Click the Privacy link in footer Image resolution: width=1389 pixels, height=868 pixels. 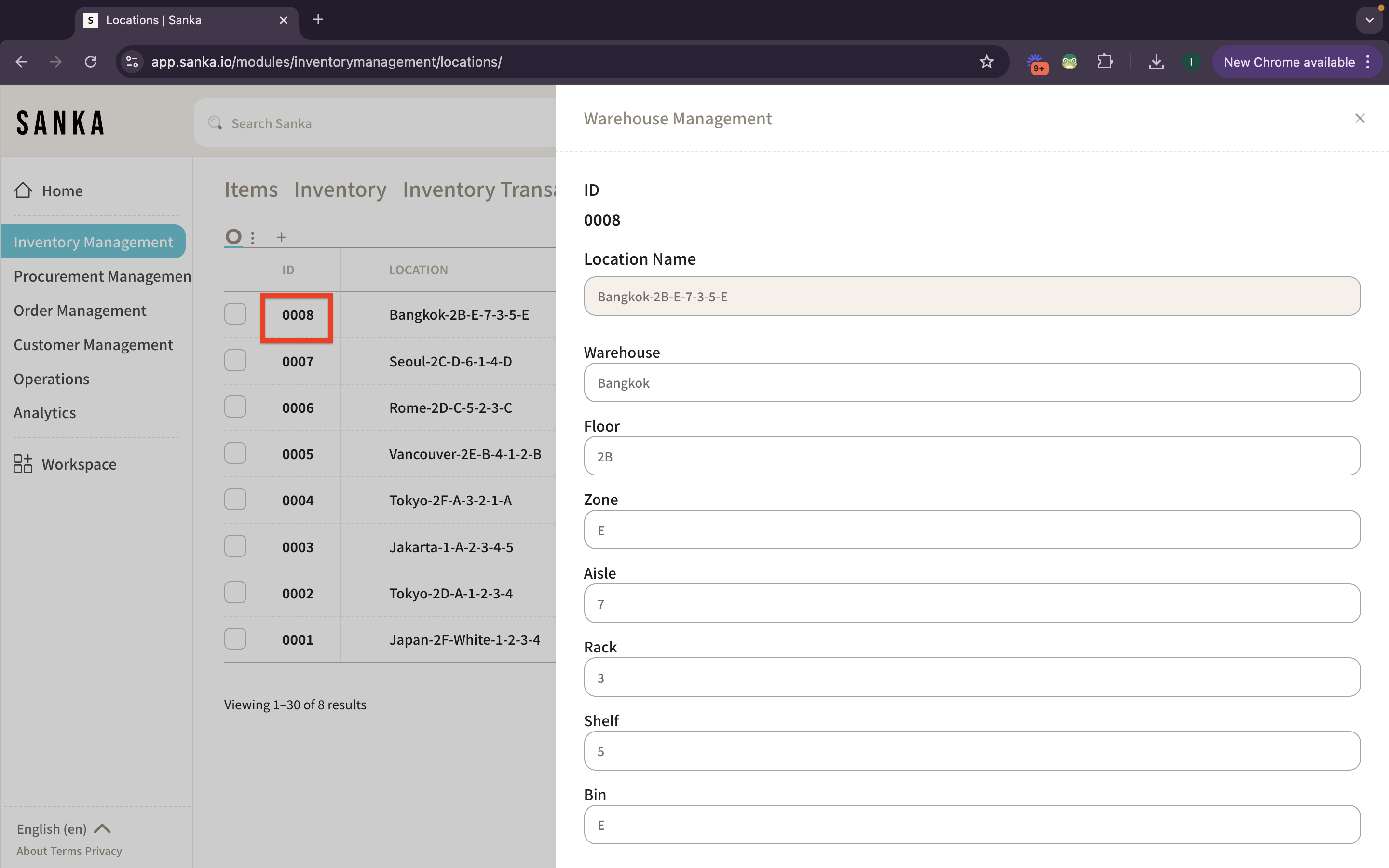tap(103, 851)
